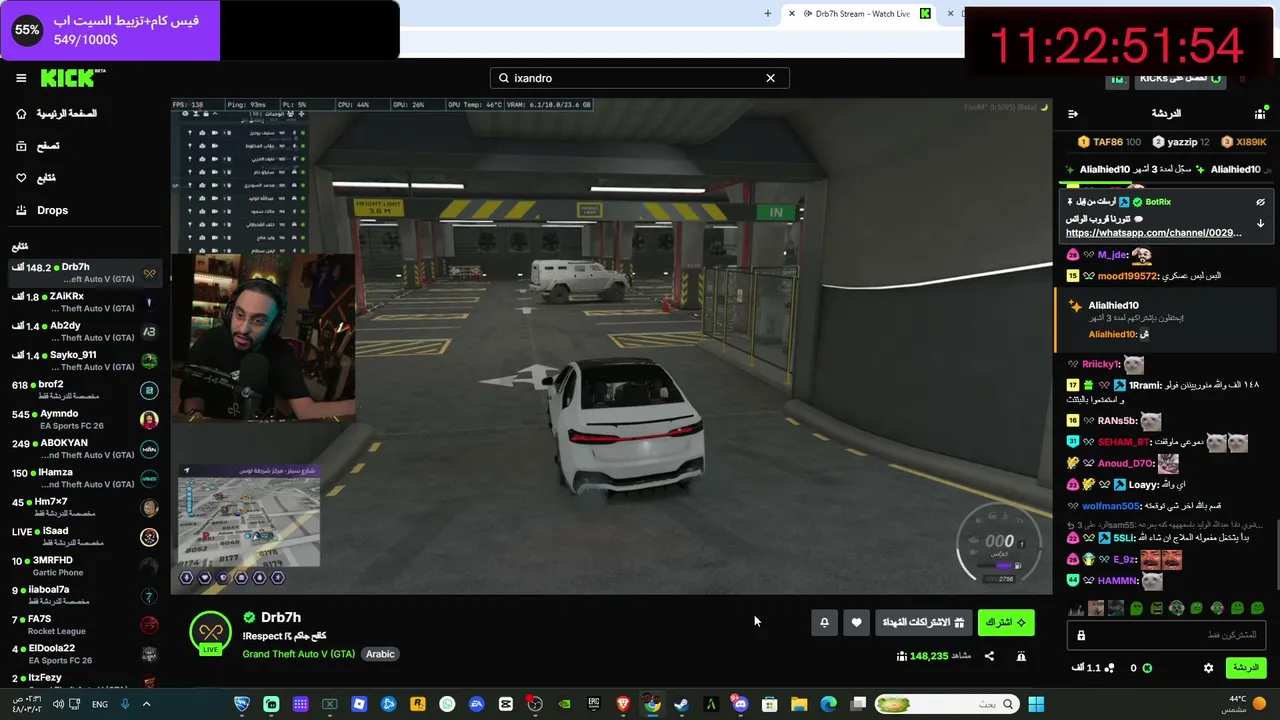Click the green Subscribe button
The height and width of the screenshot is (720, 1280).
[x=1006, y=622]
